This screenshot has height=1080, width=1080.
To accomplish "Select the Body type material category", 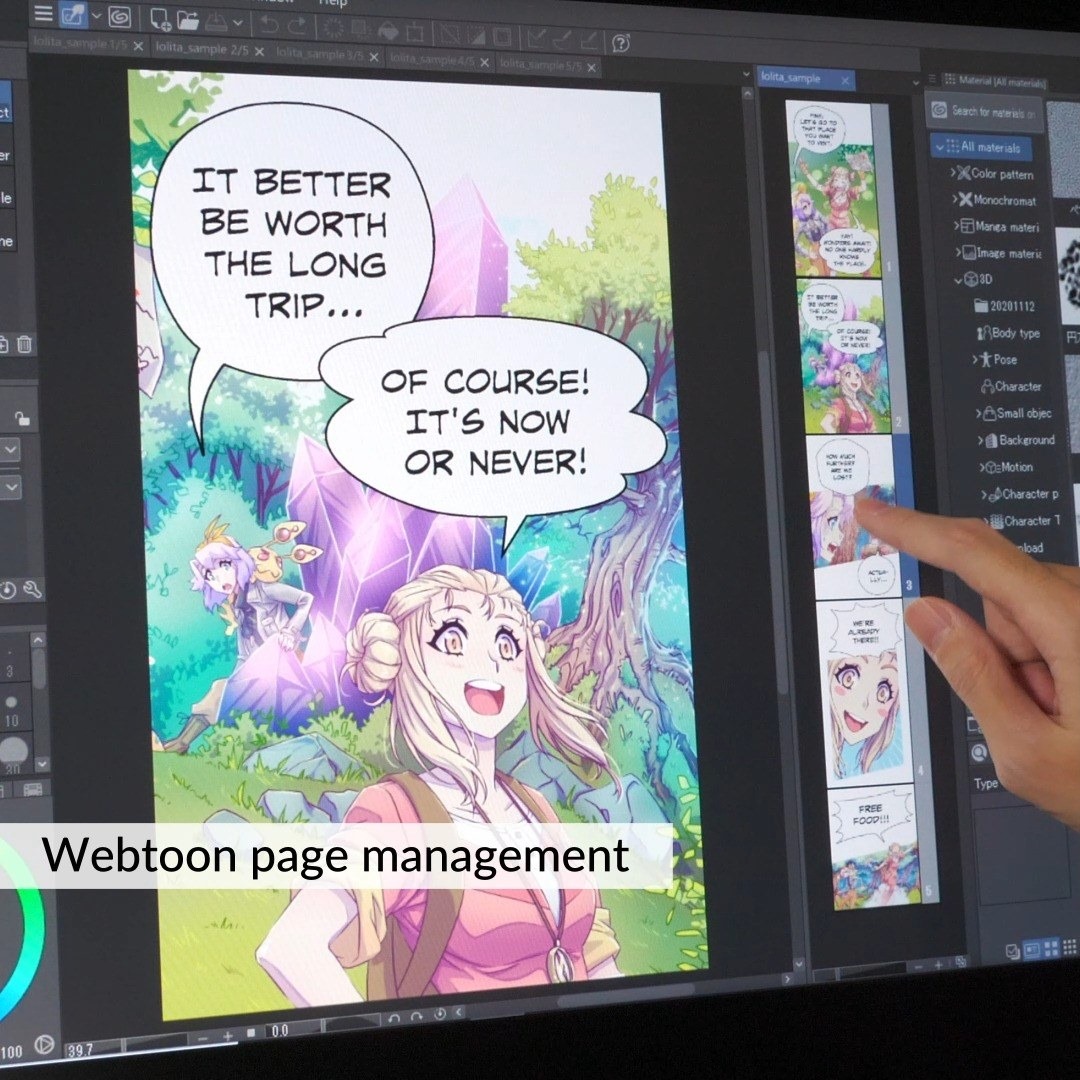I will pos(1008,333).
